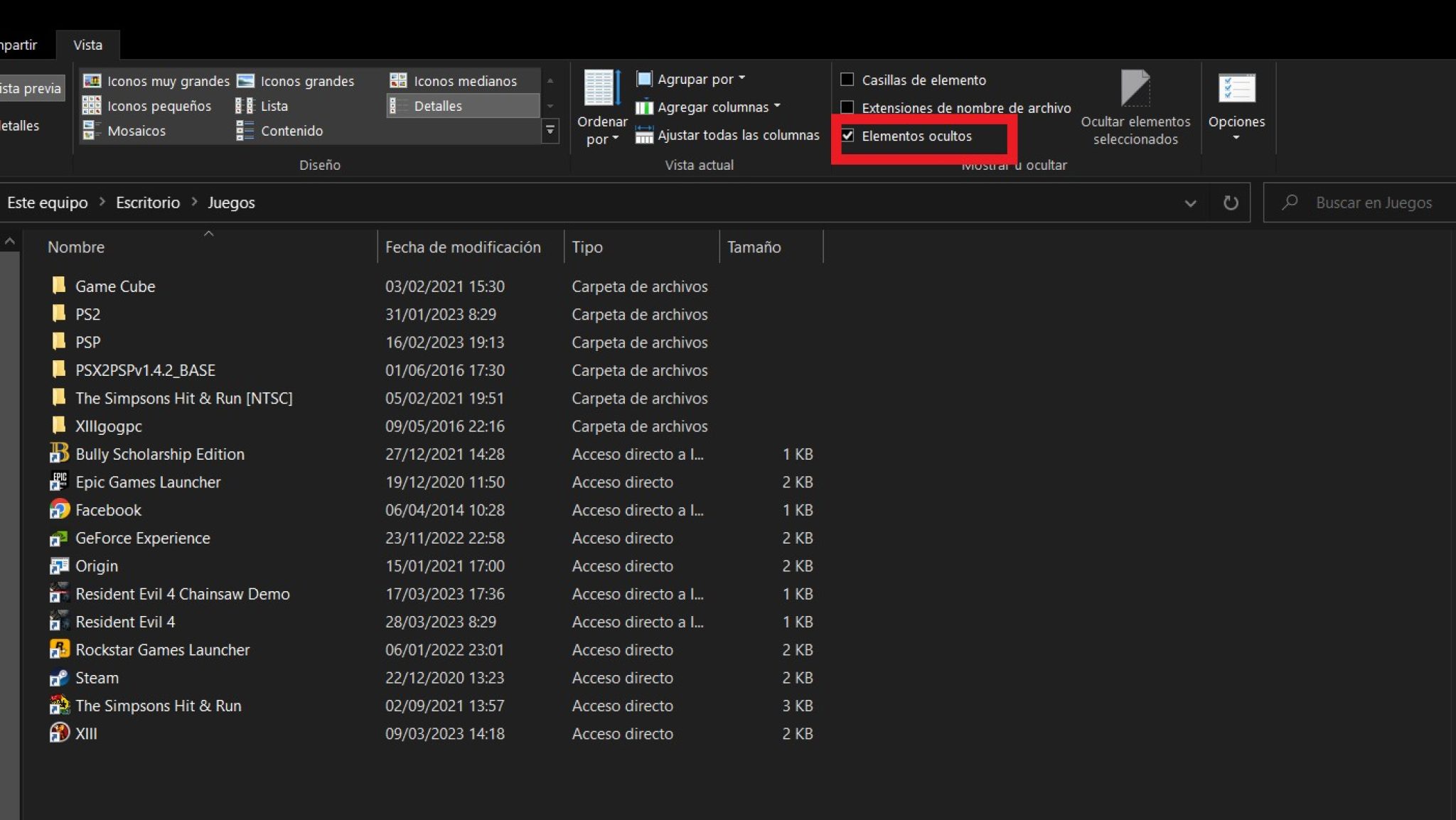Screen dimensions: 1456x820
Task: Switch to "Lista" view mode
Action: click(275, 105)
